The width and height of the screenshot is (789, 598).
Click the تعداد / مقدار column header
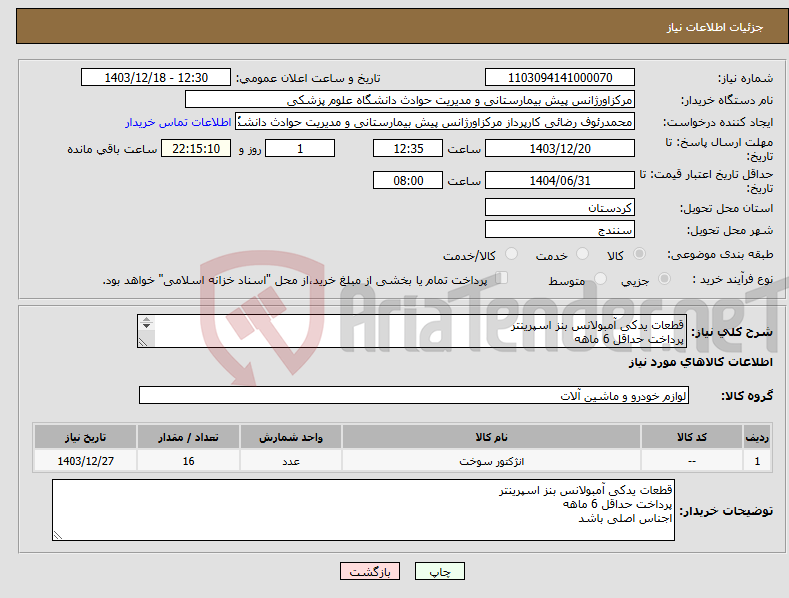click(188, 437)
